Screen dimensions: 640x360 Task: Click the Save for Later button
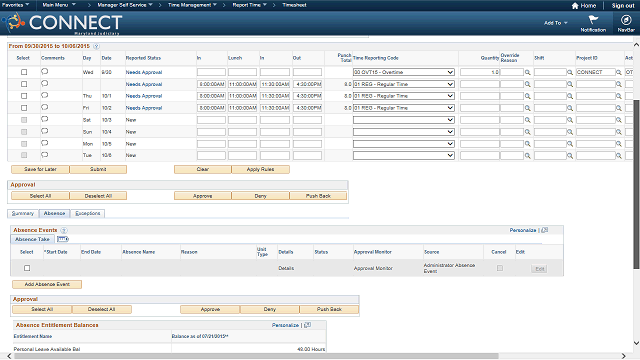coord(40,169)
